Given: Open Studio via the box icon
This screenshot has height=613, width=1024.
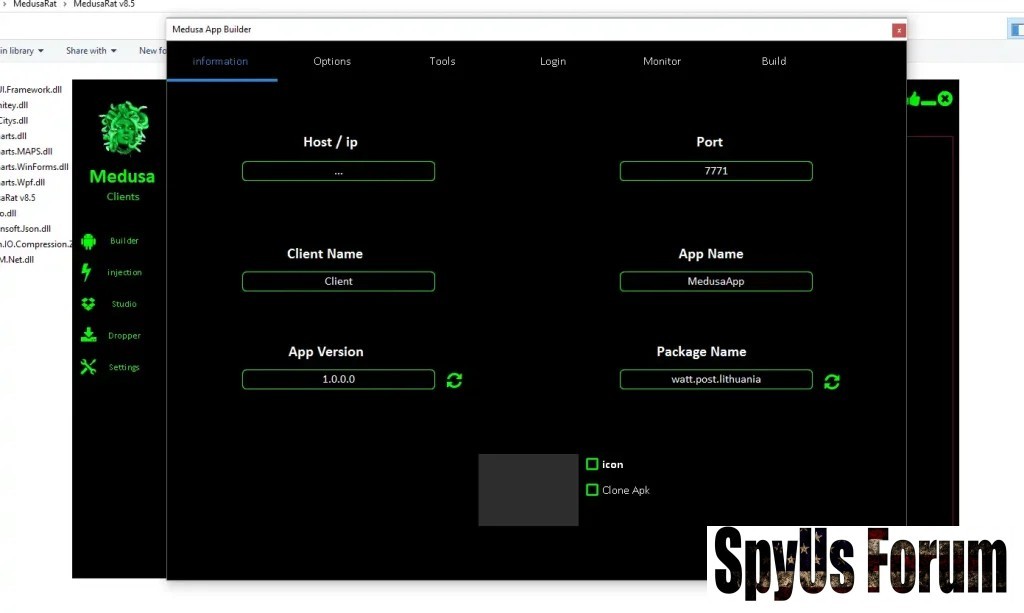Looking at the screenshot, I should (88, 304).
